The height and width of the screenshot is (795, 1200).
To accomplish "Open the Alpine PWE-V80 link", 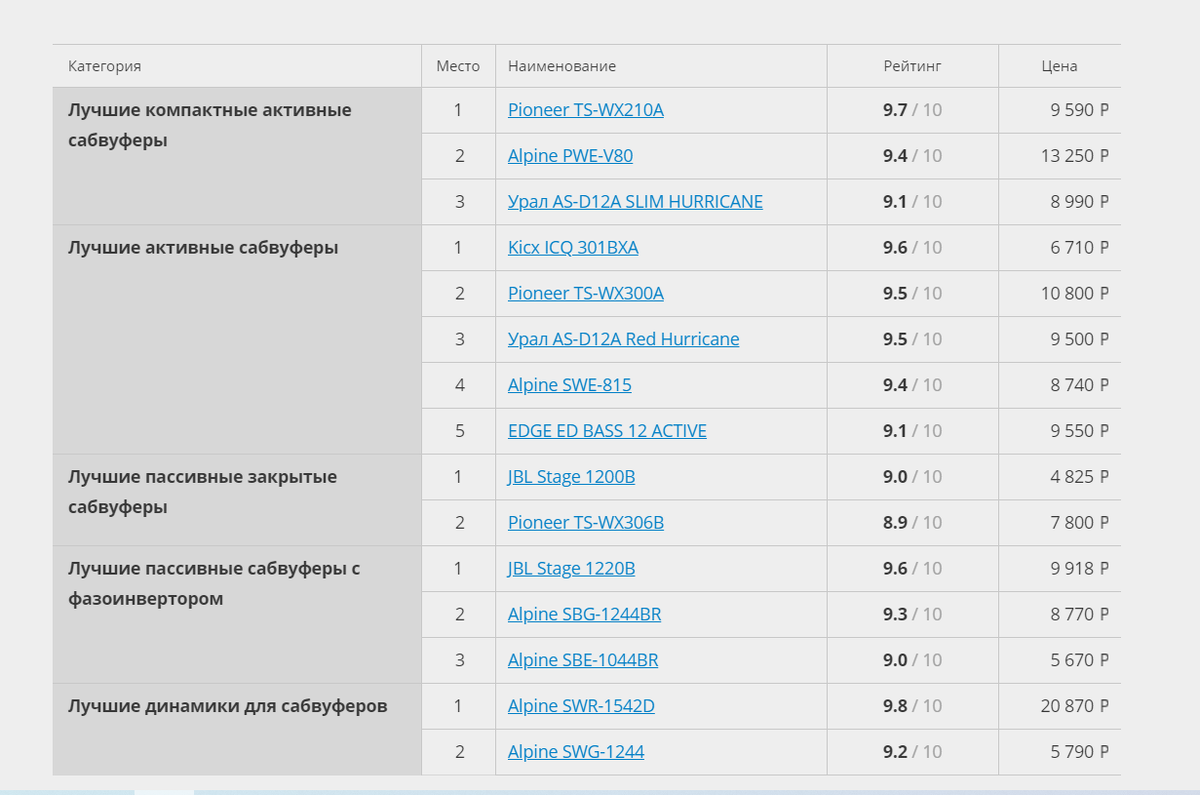I will (570, 156).
